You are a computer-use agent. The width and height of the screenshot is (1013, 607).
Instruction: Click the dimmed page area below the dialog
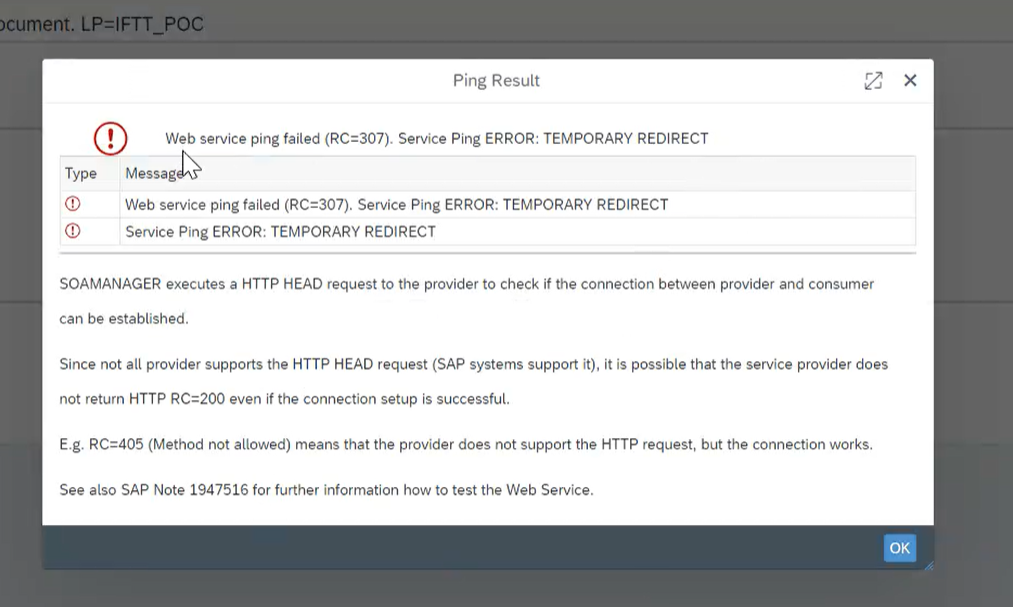pyautogui.click(x=500, y=590)
